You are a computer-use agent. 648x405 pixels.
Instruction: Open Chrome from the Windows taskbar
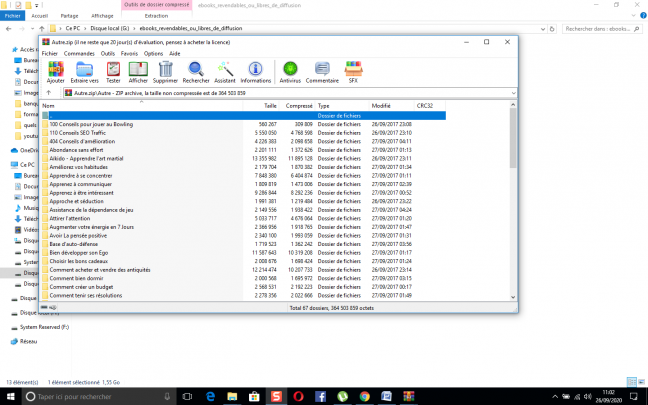point(364,397)
